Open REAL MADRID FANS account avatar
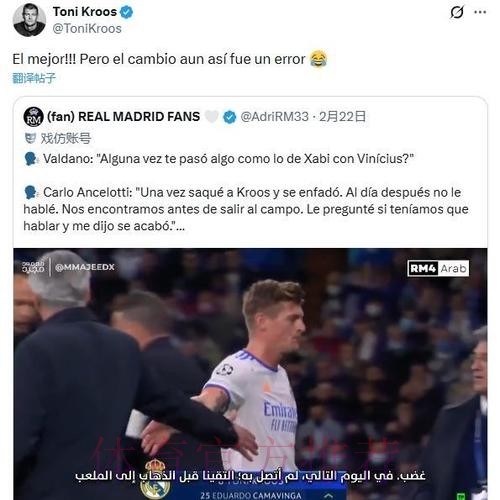This screenshot has width=500, height=500. coord(33,117)
